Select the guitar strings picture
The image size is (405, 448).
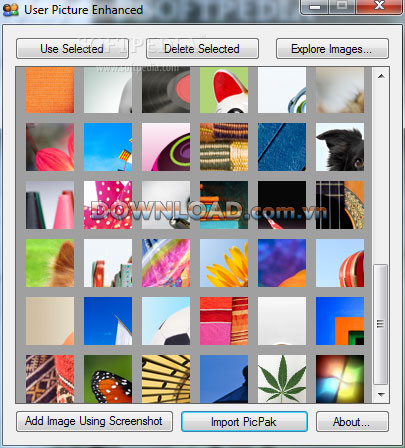tap(340, 205)
